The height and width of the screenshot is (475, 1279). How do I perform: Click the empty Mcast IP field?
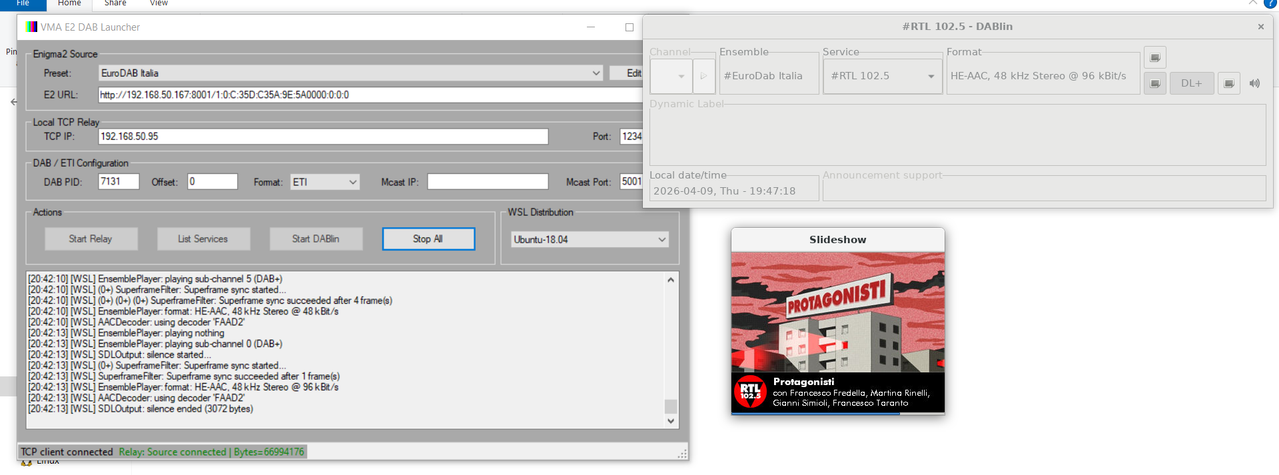488,182
